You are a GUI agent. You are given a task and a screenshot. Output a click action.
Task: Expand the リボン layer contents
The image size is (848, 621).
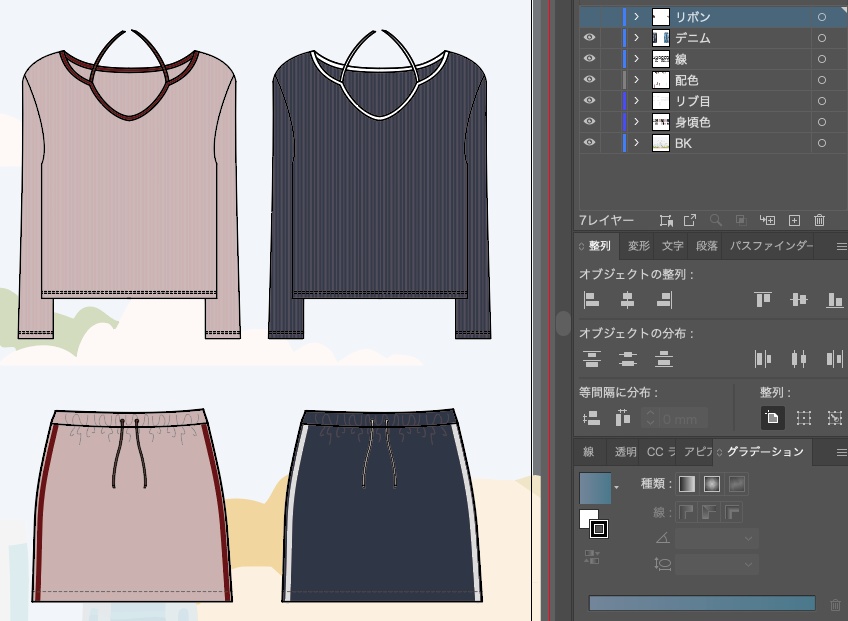(636, 17)
